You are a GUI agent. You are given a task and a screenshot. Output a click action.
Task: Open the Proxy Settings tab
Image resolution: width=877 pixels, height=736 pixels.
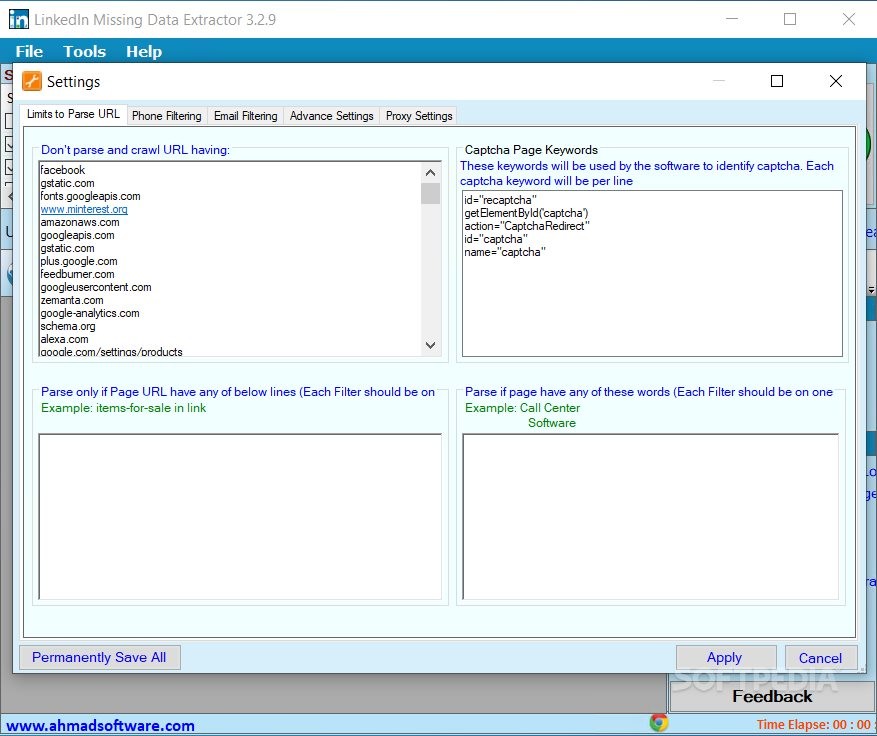point(419,116)
